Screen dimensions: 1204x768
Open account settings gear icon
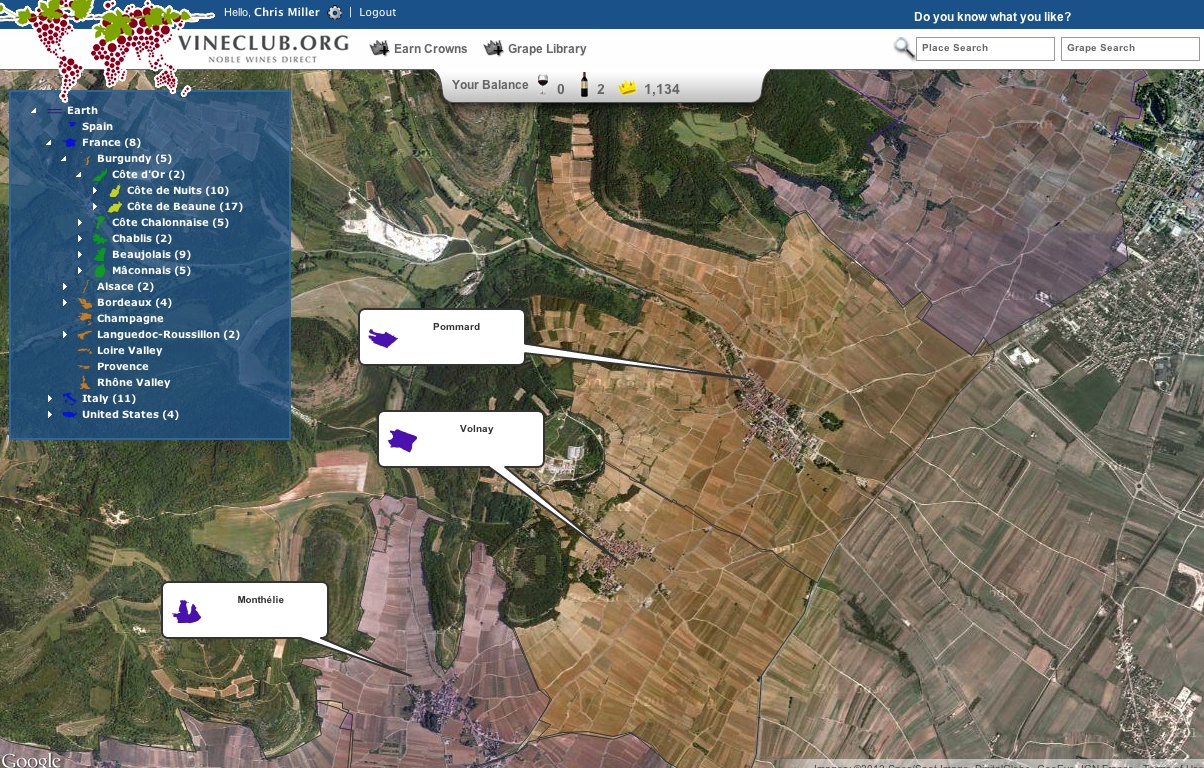coord(335,13)
